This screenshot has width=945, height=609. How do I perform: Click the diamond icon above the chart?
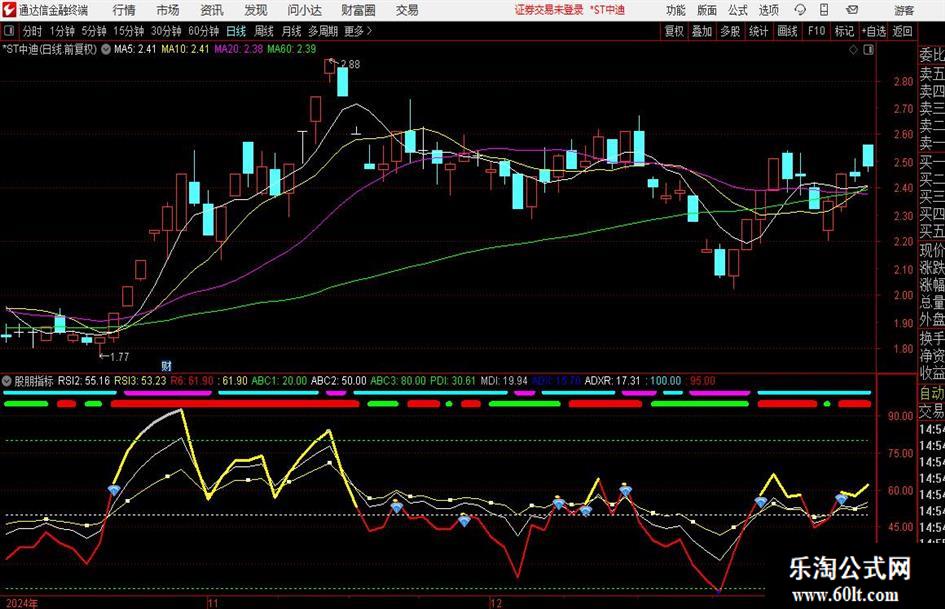coord(853,50)
